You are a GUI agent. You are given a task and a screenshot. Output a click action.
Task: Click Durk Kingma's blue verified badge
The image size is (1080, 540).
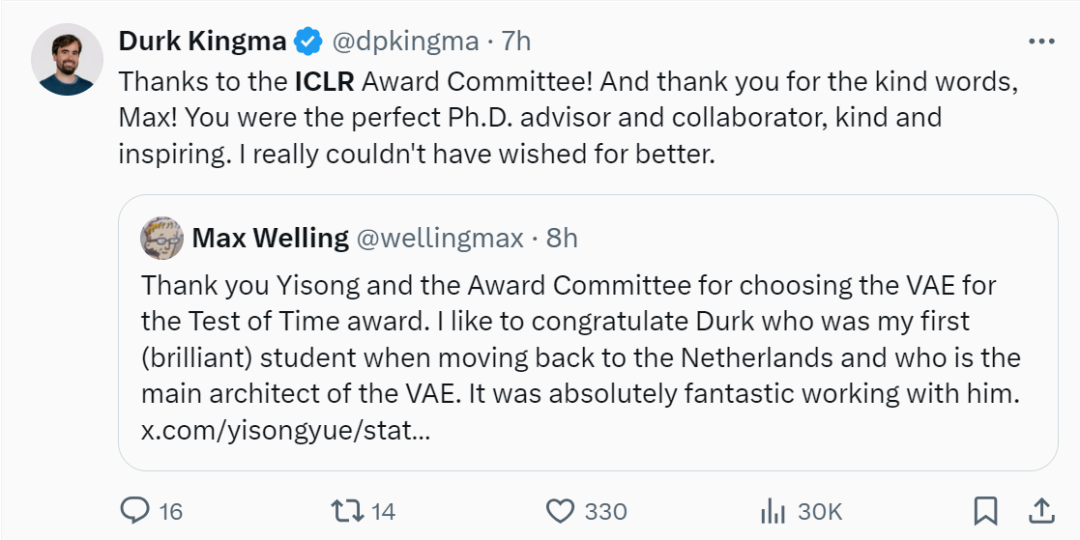pyautogui.click(x=309, y=41)
